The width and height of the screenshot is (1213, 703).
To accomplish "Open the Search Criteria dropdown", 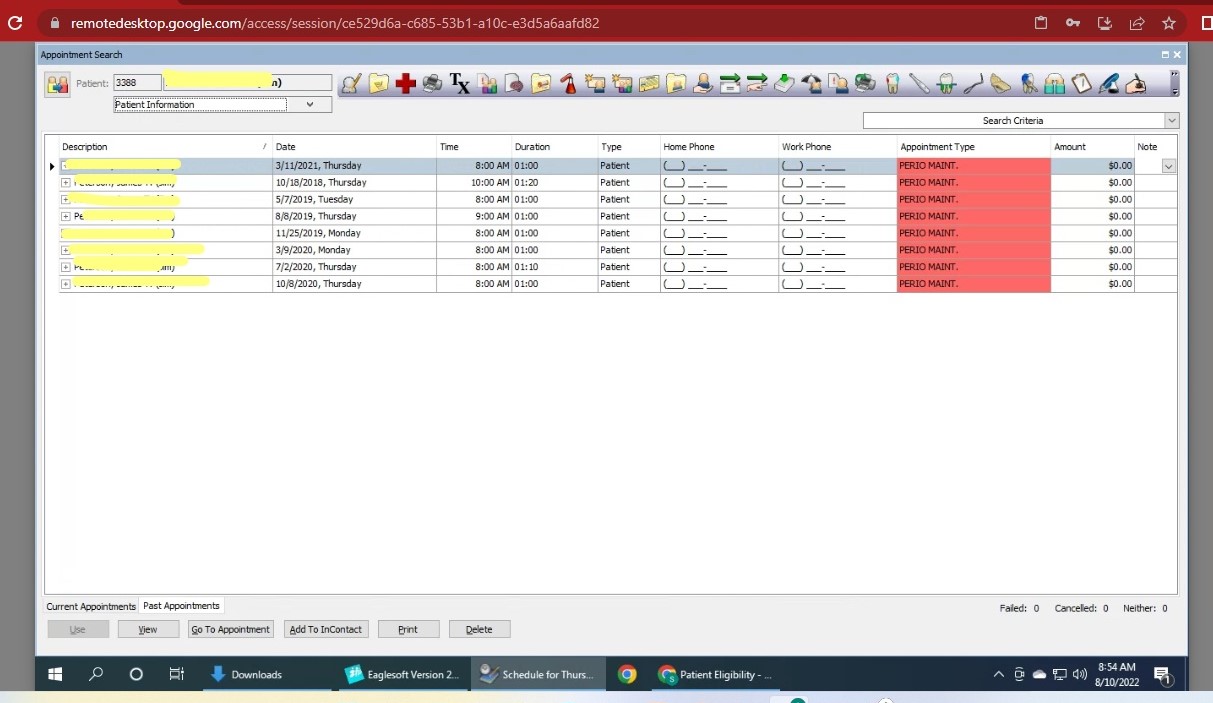I will pyautogui.click(x=1172, y=120).
